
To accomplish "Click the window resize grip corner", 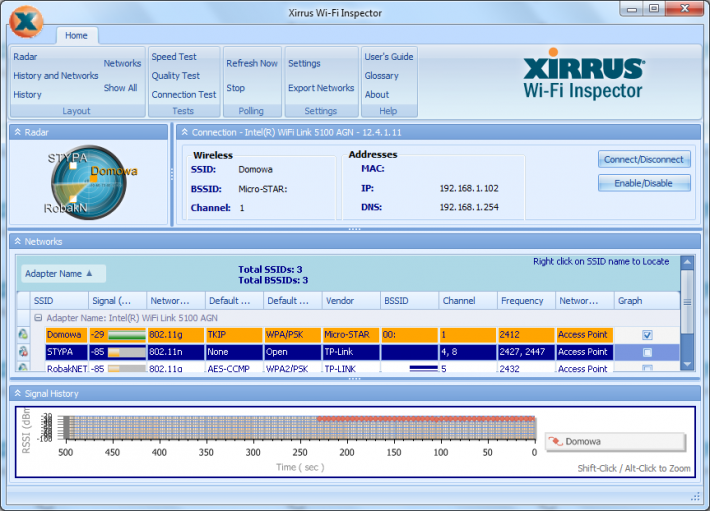I will tap(696, 497).
